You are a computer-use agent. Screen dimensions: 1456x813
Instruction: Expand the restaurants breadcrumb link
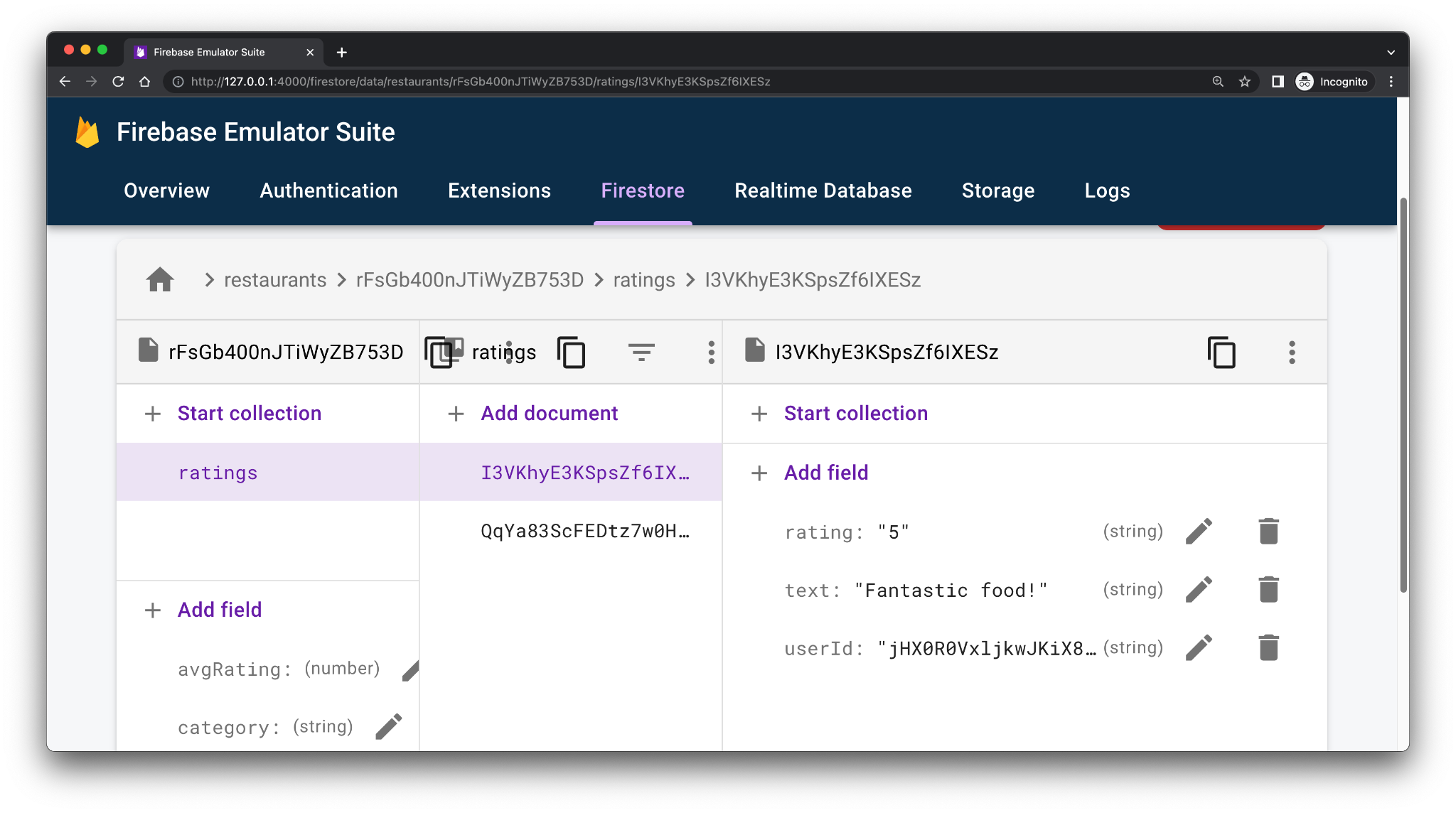click(275, 279)
